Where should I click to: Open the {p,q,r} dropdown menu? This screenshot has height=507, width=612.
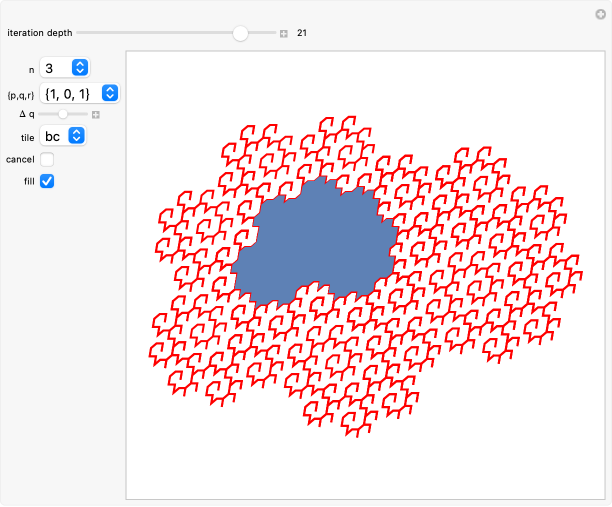[x=81, y=93]
